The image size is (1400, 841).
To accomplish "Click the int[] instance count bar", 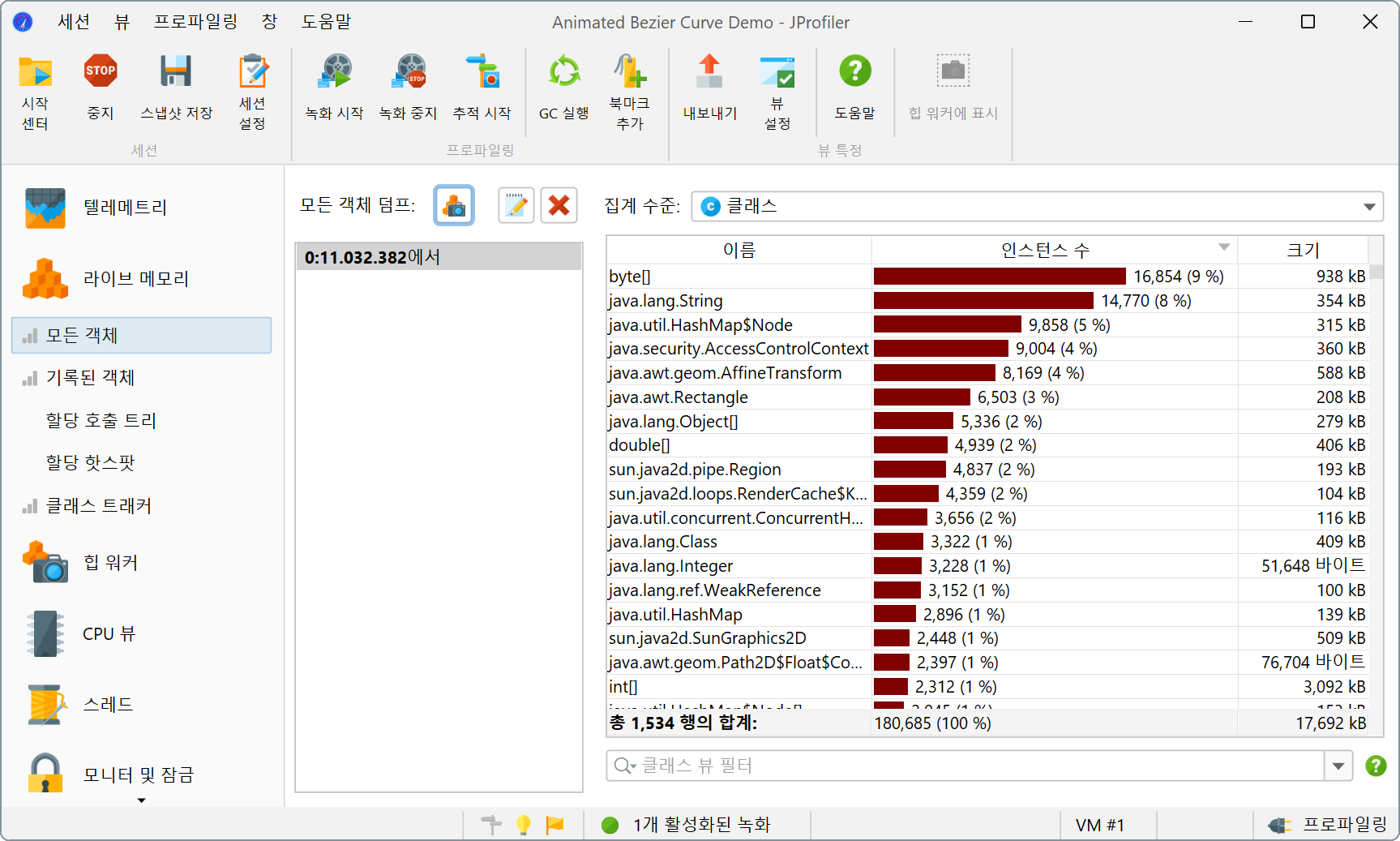I will (x=891, y=687).
